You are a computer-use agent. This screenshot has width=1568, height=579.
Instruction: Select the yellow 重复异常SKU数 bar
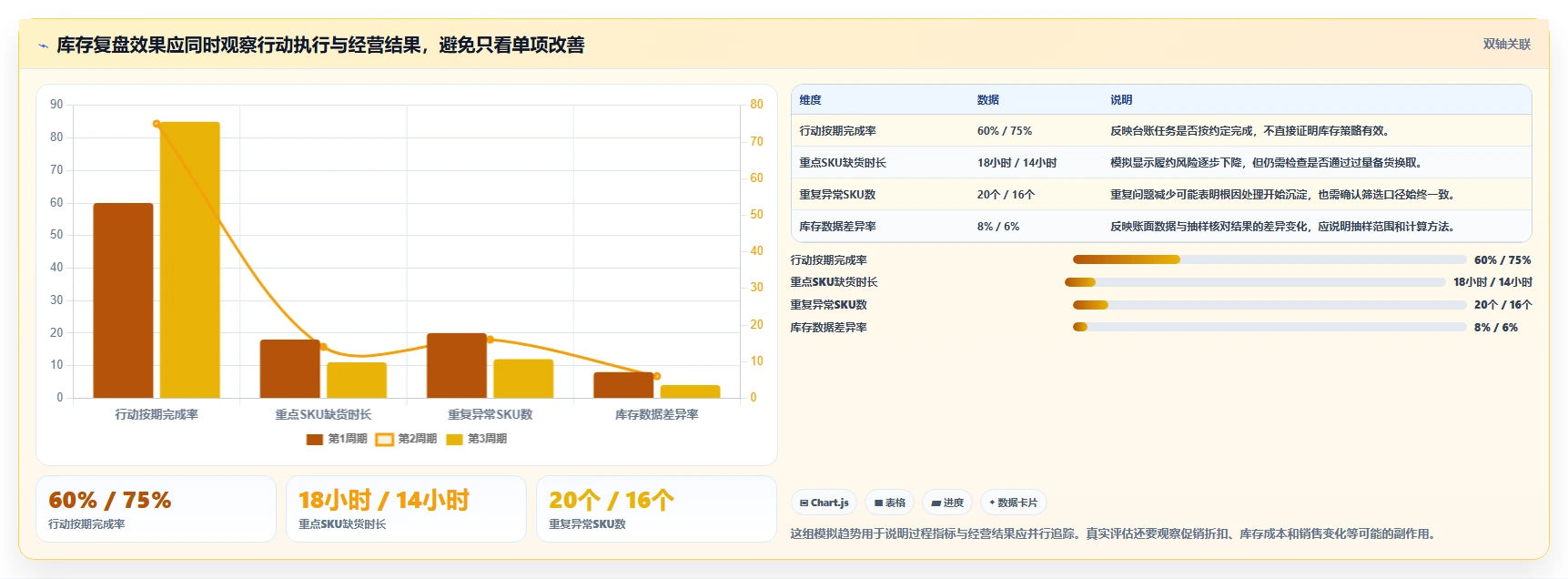point(523,379)
